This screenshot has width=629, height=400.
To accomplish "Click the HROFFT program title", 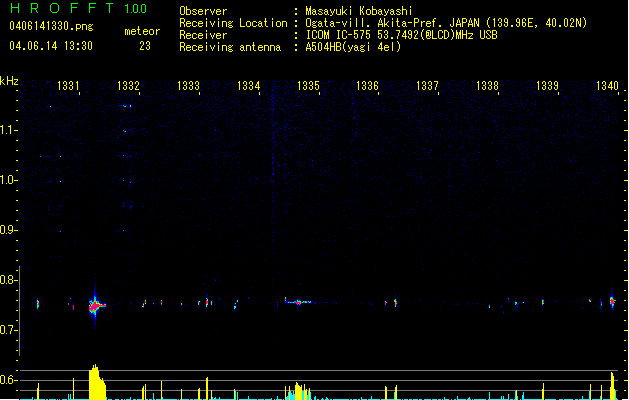I will coord(62,8).
